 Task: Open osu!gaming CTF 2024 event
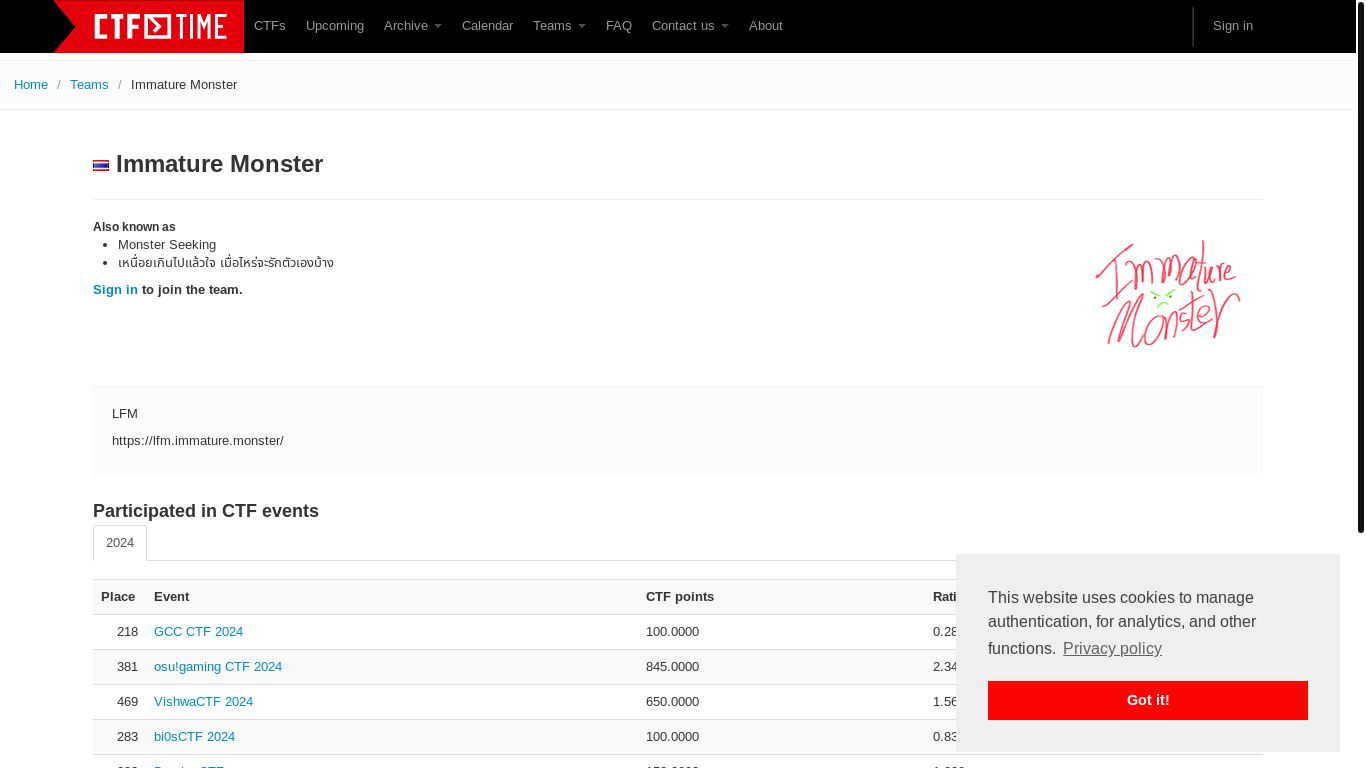point(218,667)
